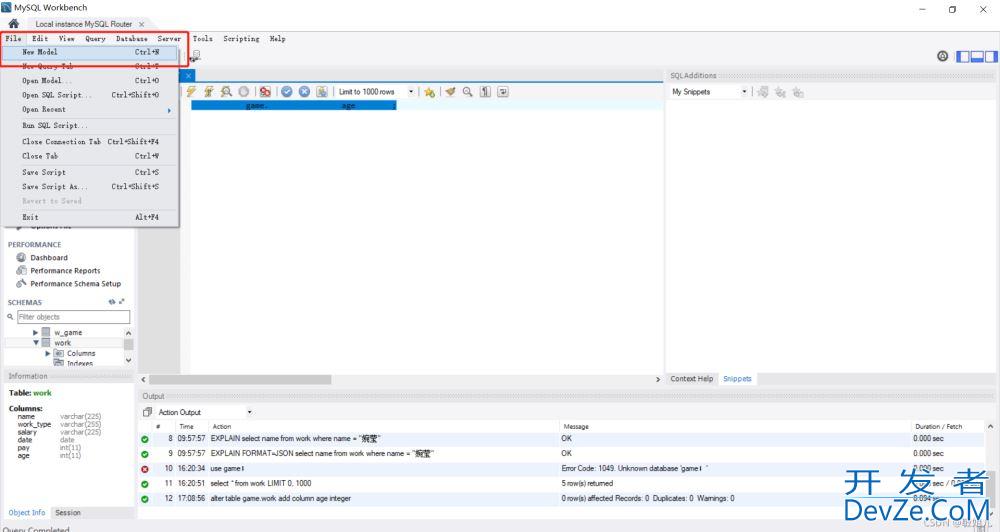Expand the schemas panel icon

pos(121,302)
